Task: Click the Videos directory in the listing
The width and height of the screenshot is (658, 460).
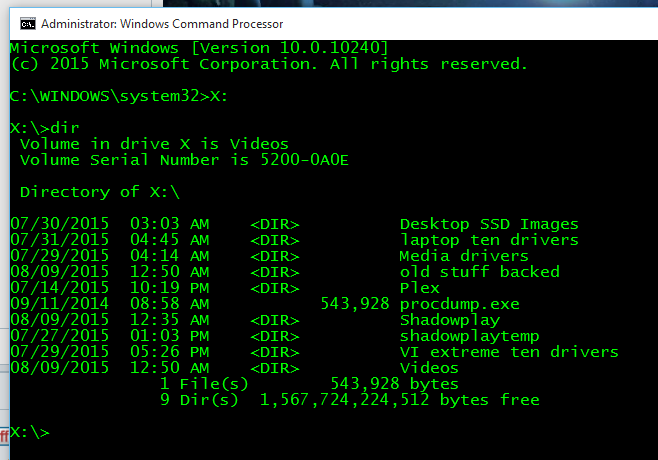Action: tap(429, 368)
